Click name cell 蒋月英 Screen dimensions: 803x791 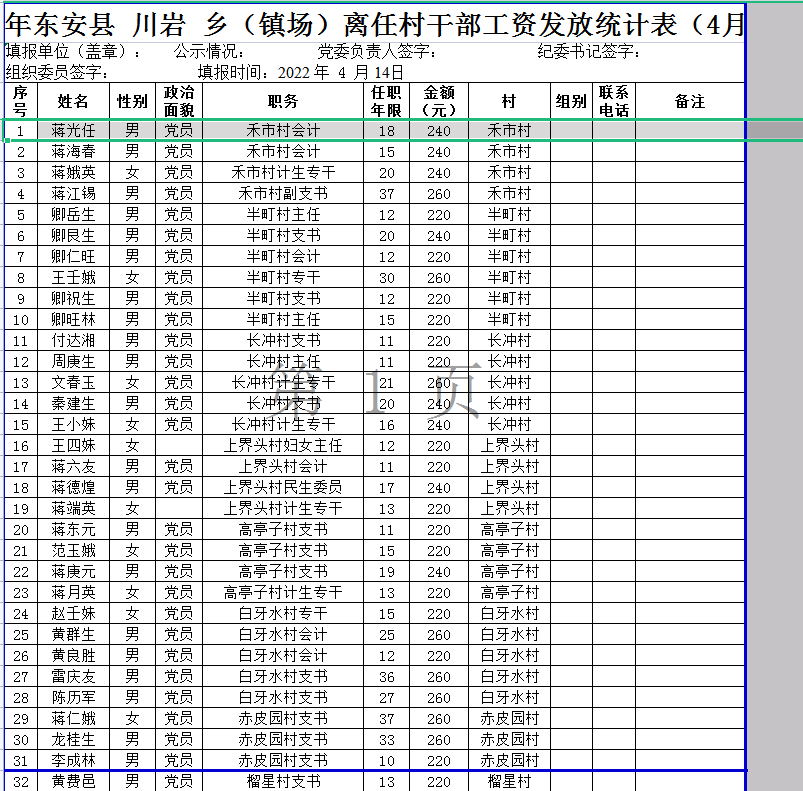[73, 592]
